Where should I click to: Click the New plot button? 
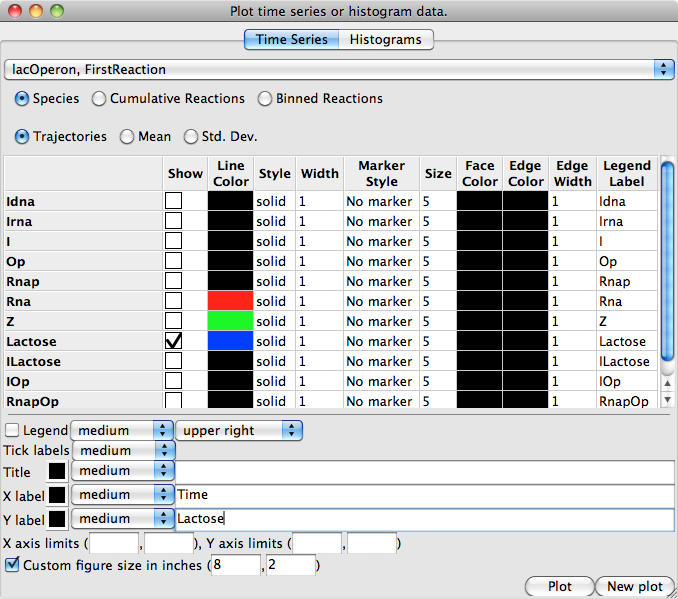pos(635,586)
